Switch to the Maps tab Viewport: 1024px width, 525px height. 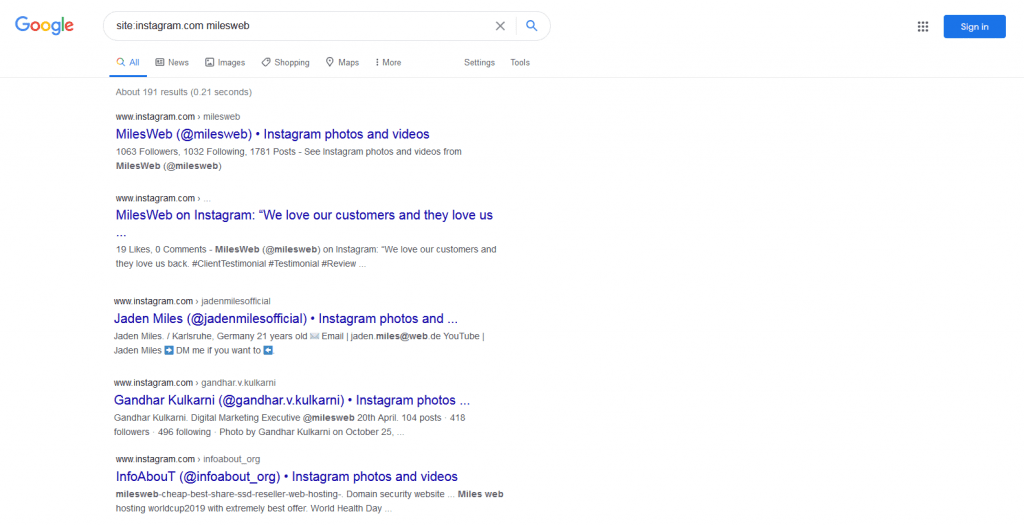pos(342,63)
